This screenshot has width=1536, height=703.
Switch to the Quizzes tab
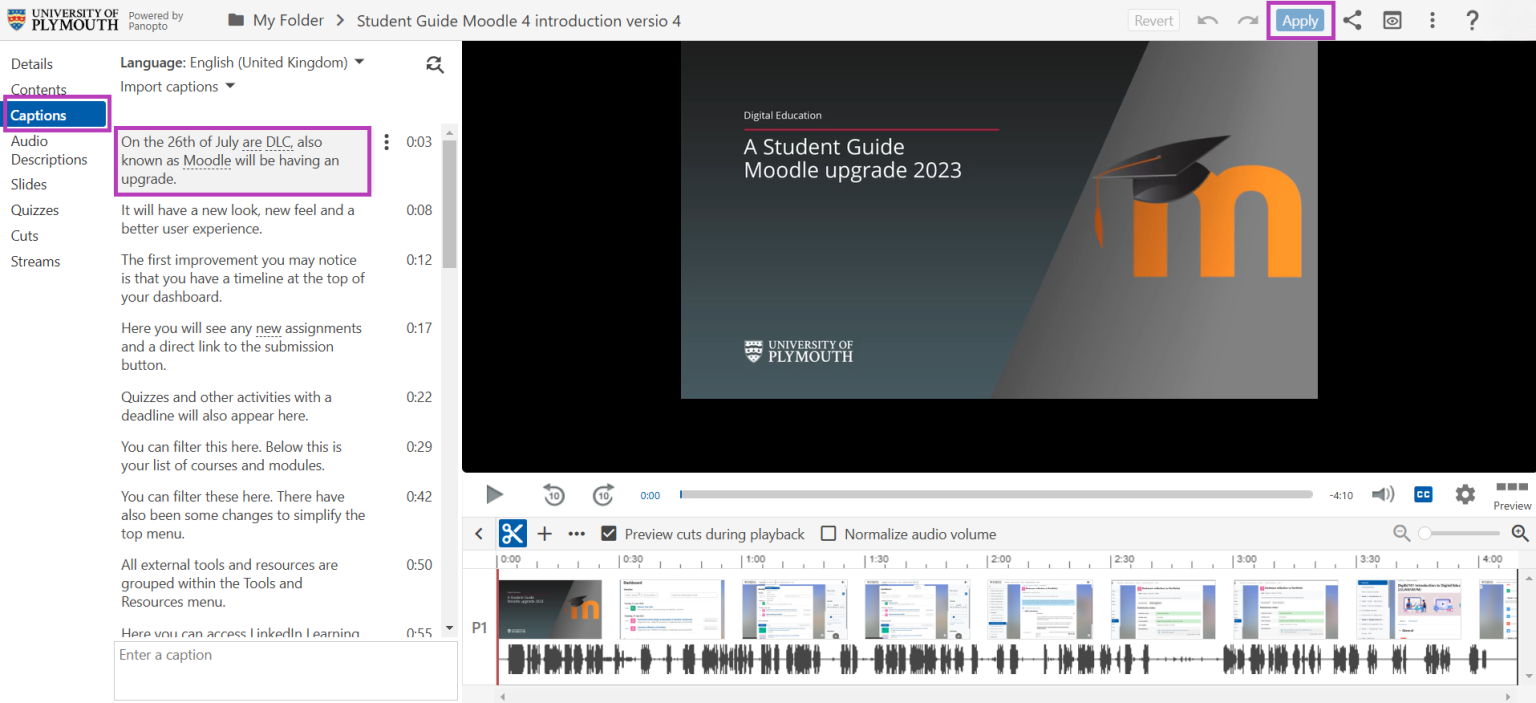pos(34,209)
